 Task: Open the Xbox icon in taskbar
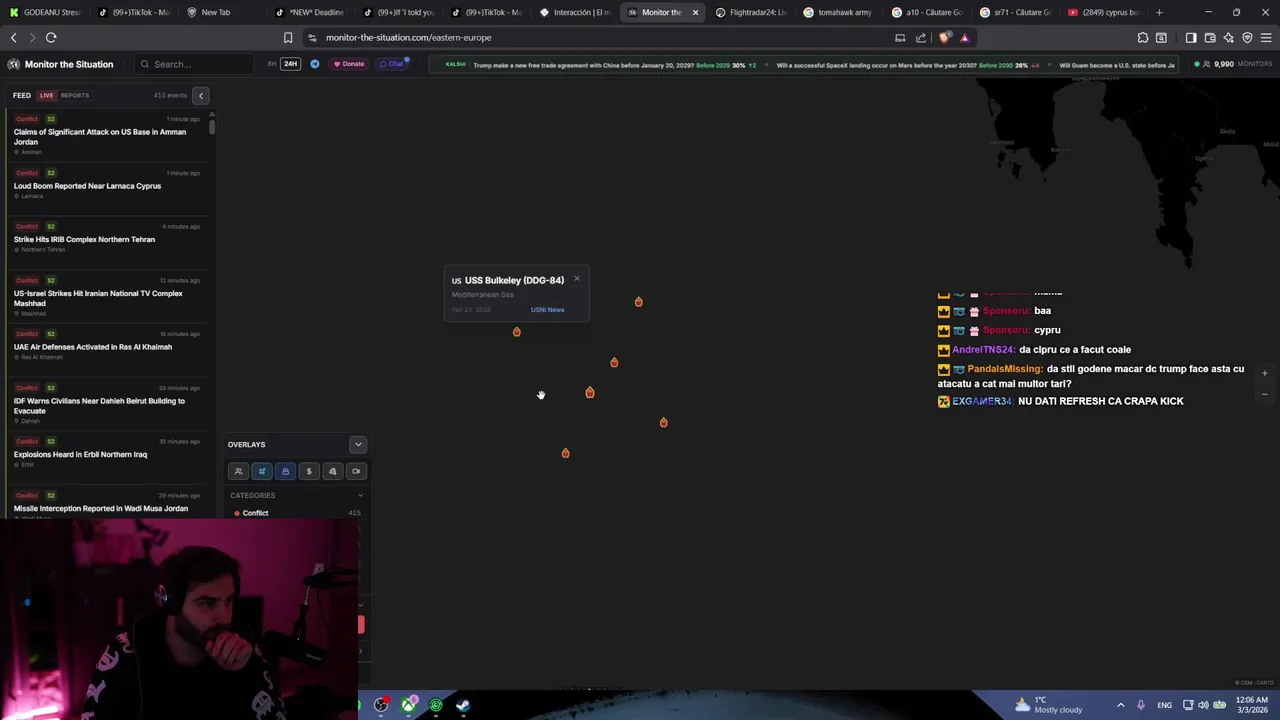[x=409, y=706]
